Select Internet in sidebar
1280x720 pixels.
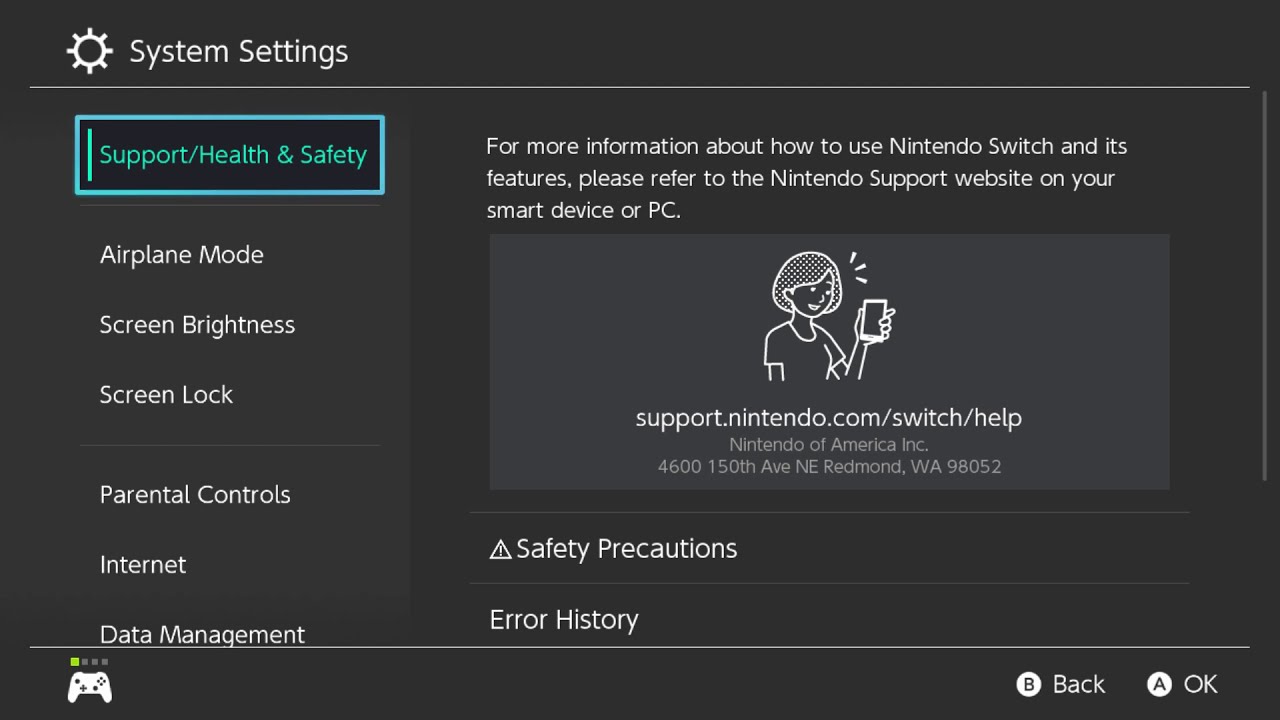coord(230,565)
